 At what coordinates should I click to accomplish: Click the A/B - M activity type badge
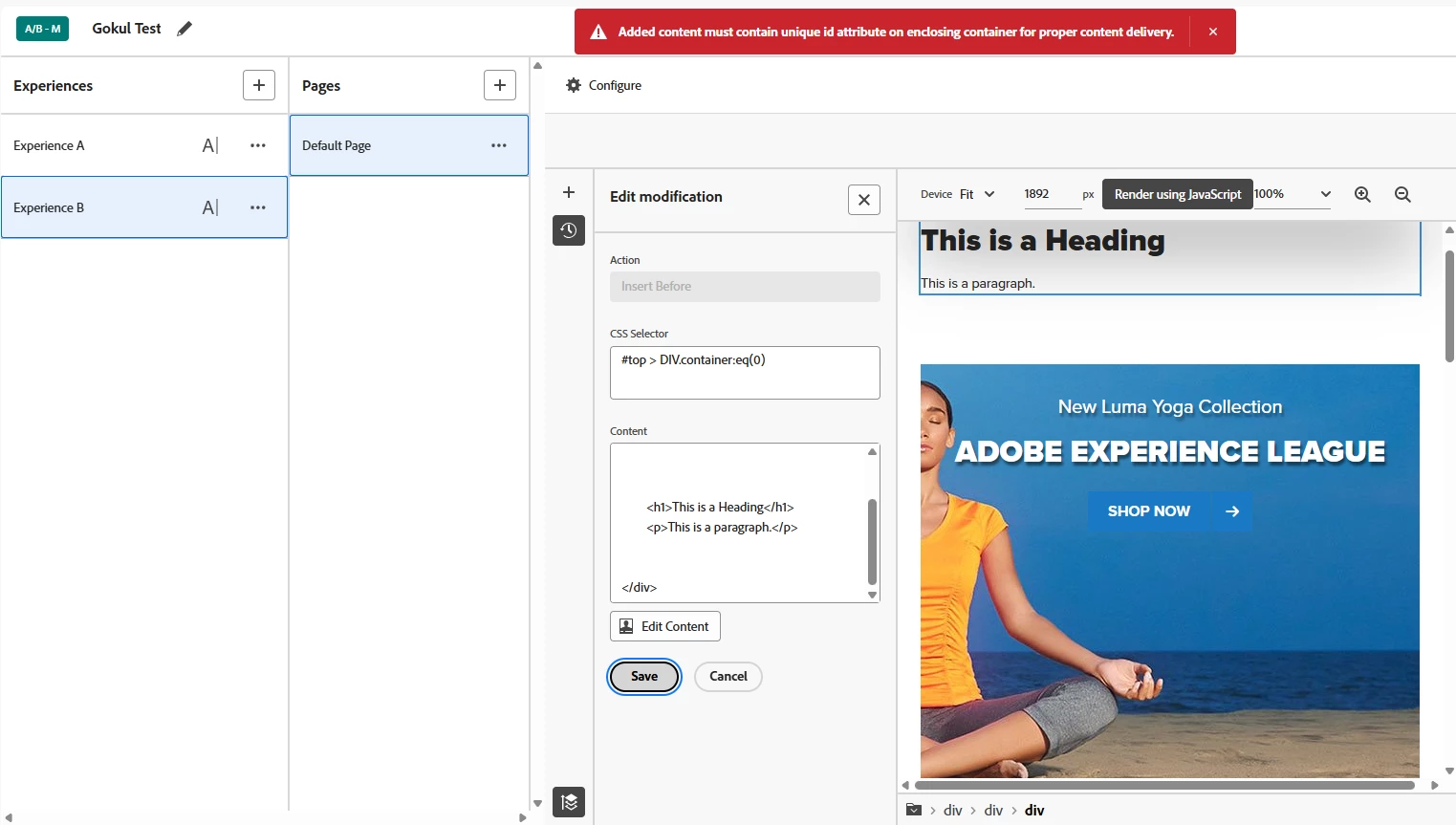tap(42, 29)
